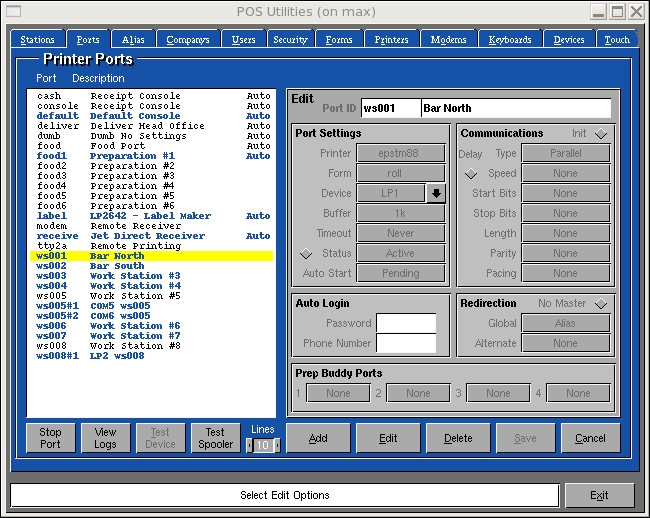
Task: Select the 'ws008#1 LP2 ws008' row
Action: 152,356
